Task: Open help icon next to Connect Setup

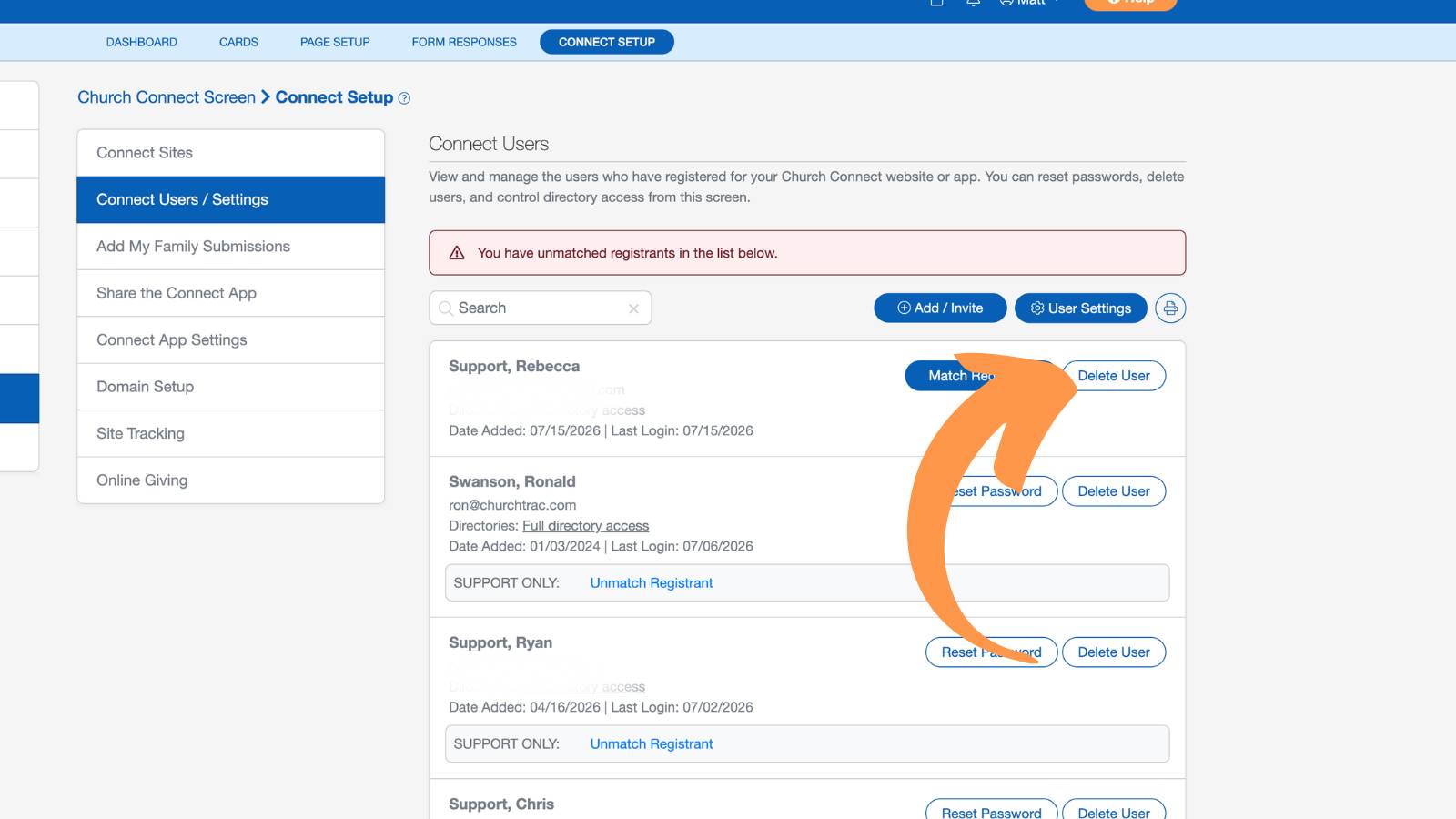Action: click(404, 98)
